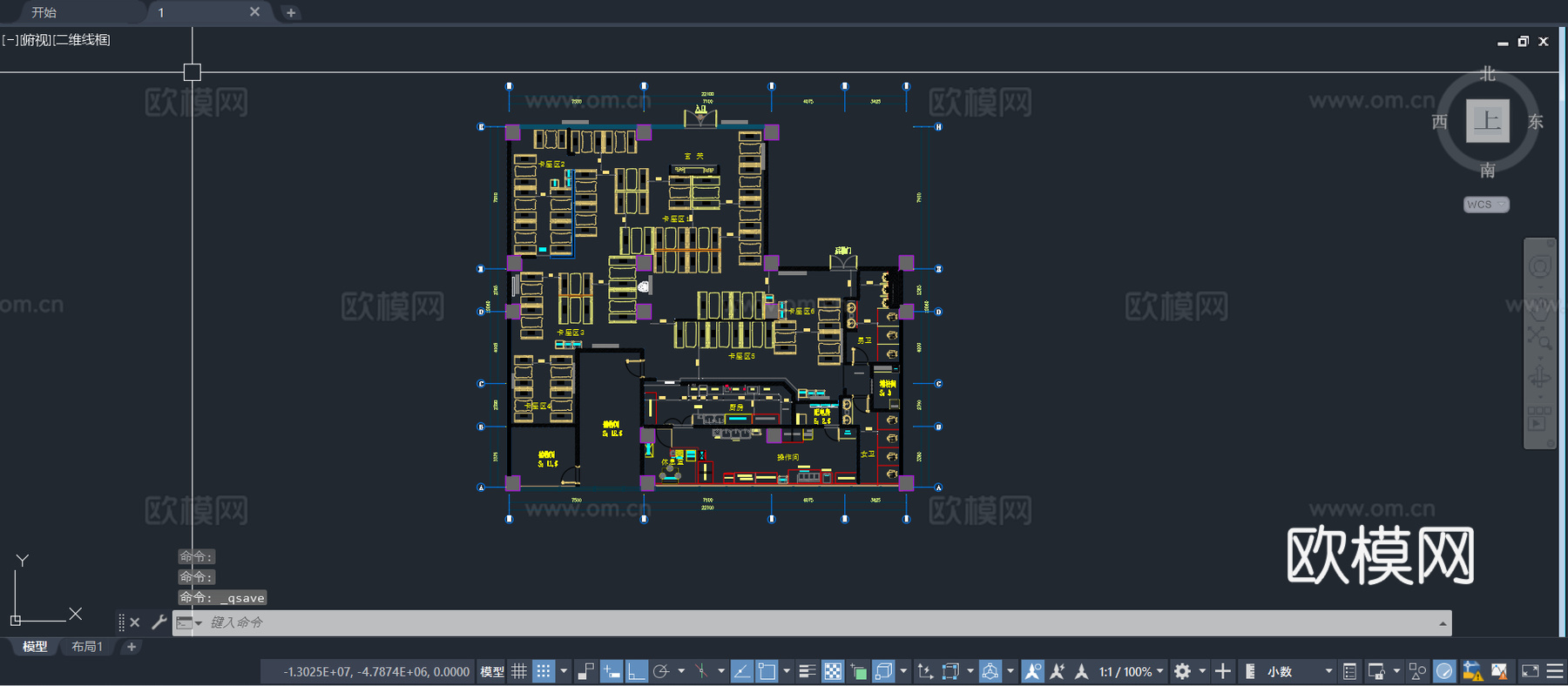Viewport: 1568px width, 686px height.
Task: Toggle ortho mode in status bar
Action: [637, 671]
